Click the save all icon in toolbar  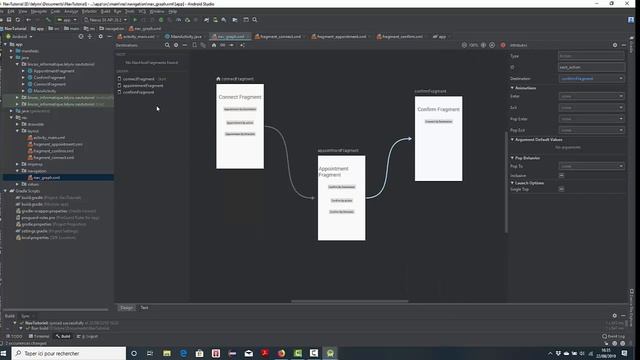click(9, 20)
